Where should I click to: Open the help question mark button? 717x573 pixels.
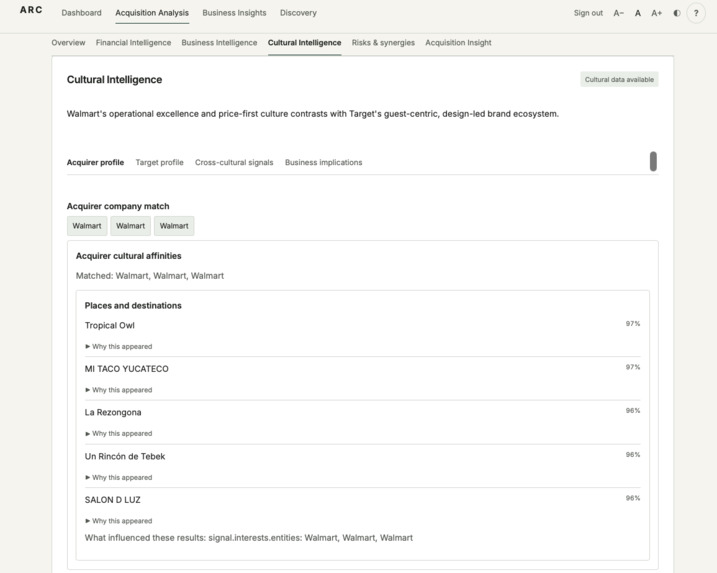click(x=696, y=13)
